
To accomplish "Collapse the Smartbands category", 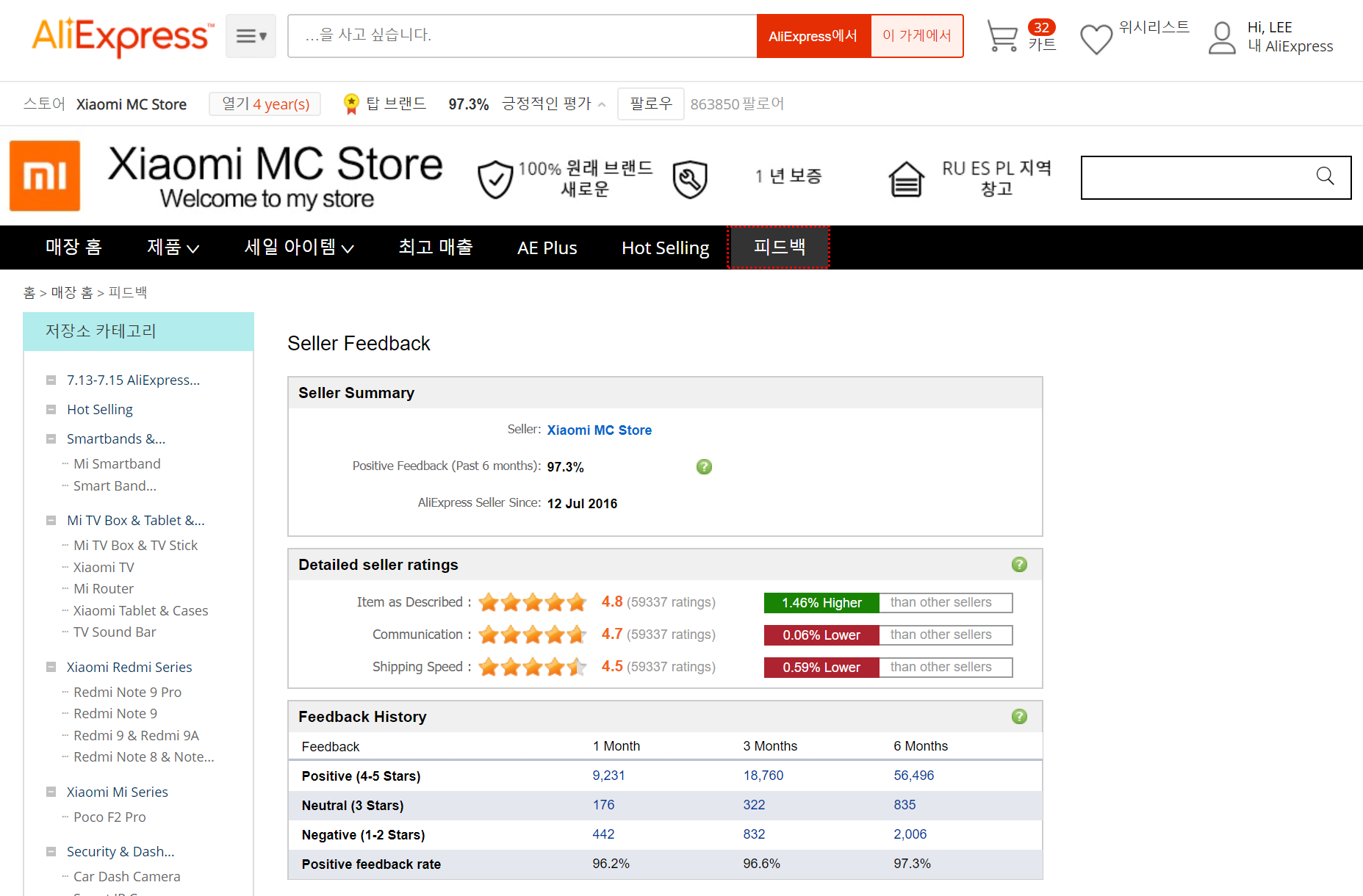I will pos(51,438).
